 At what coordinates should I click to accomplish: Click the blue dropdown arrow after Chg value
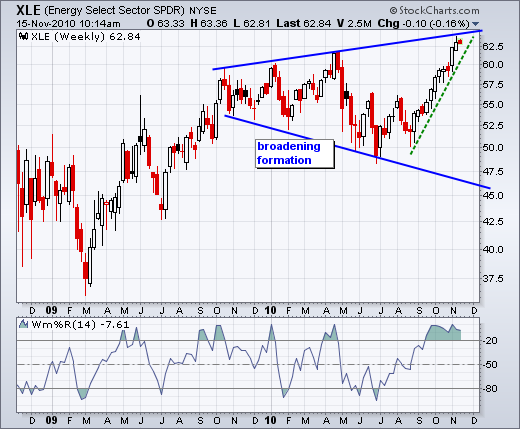[x=476, y=24]
